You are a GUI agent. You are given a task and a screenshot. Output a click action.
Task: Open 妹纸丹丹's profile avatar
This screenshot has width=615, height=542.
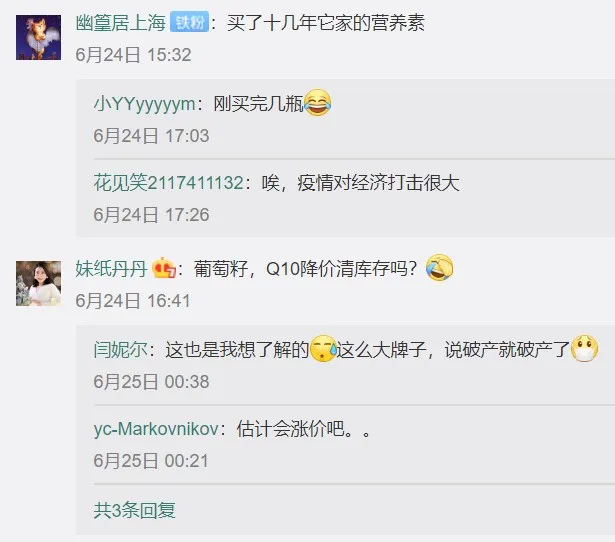38,283
